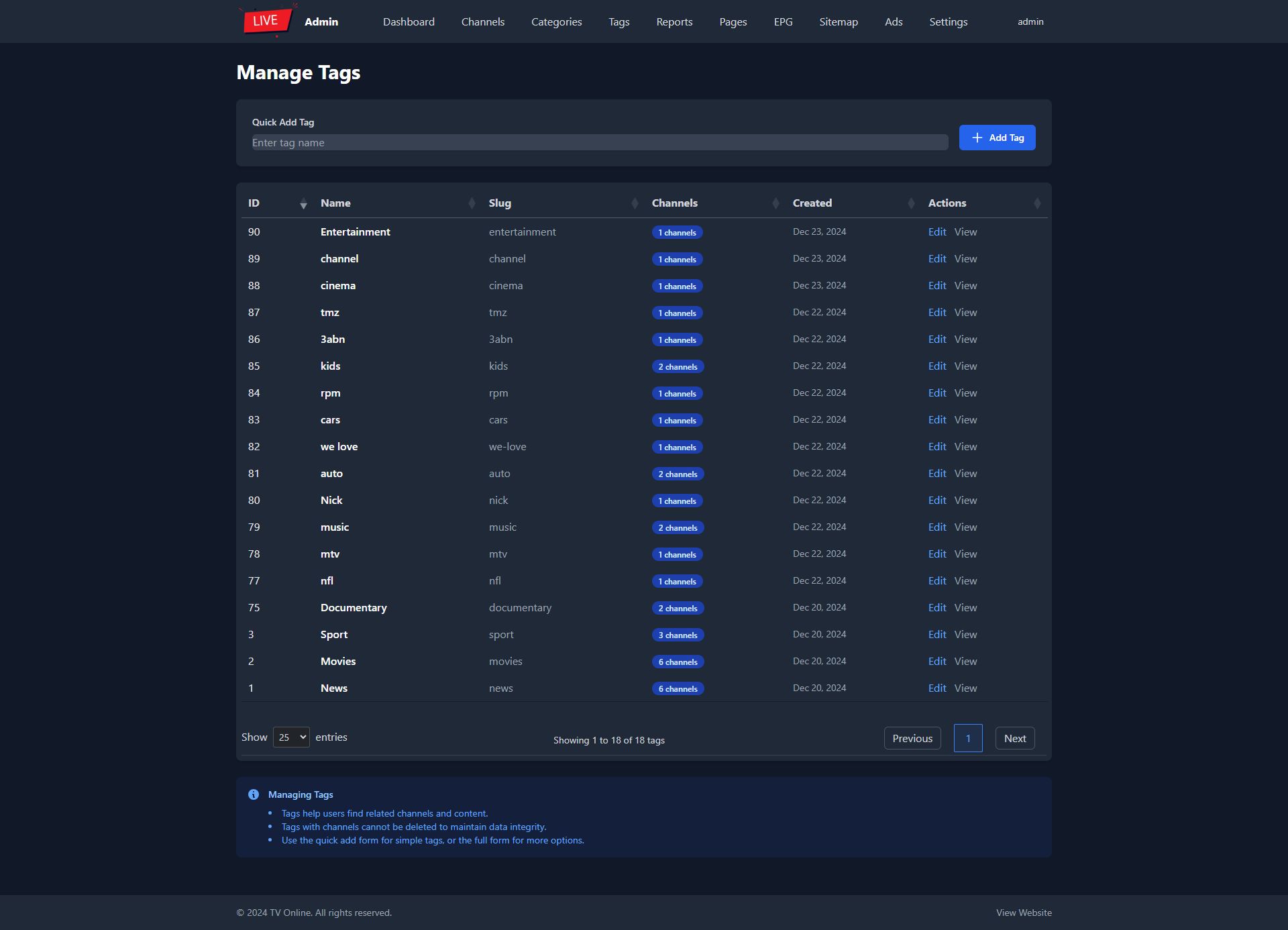This screenshot has height=930, width=1288.
Task: Sort table by ID column arrow
Action: tap(303, 203)
